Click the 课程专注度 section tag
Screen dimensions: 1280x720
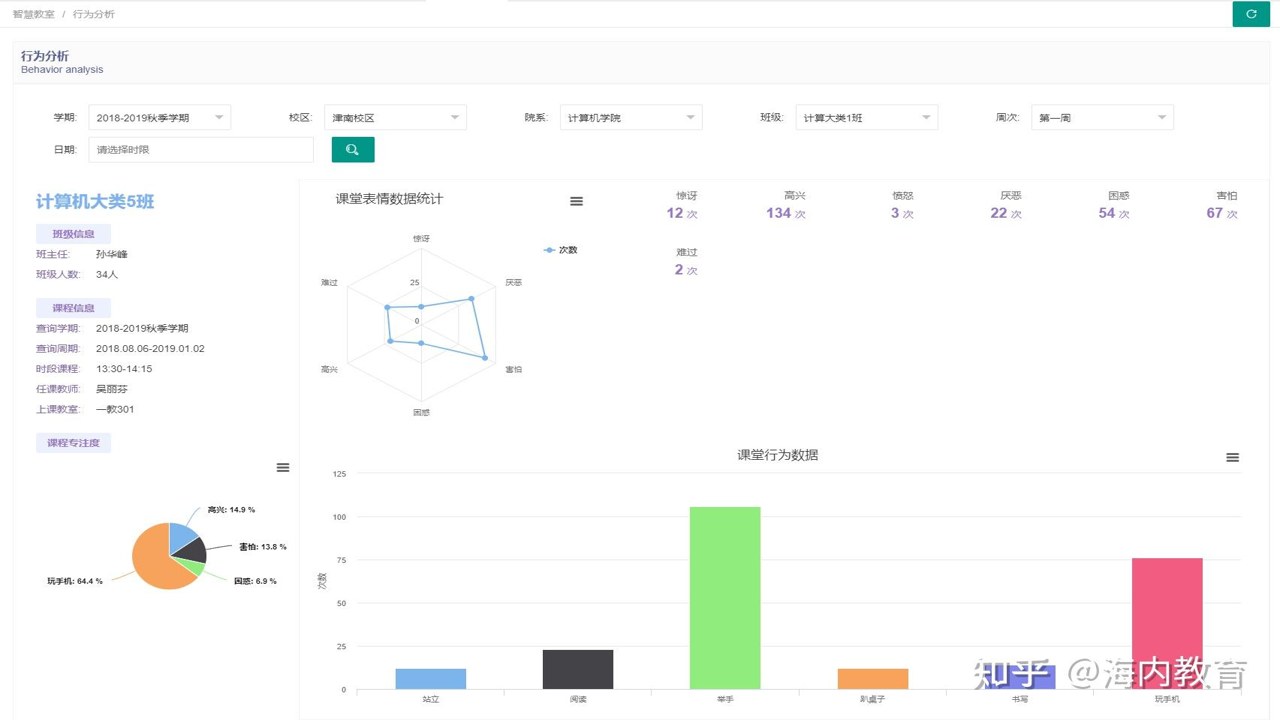pyautogui.click(x=73, y=442)
